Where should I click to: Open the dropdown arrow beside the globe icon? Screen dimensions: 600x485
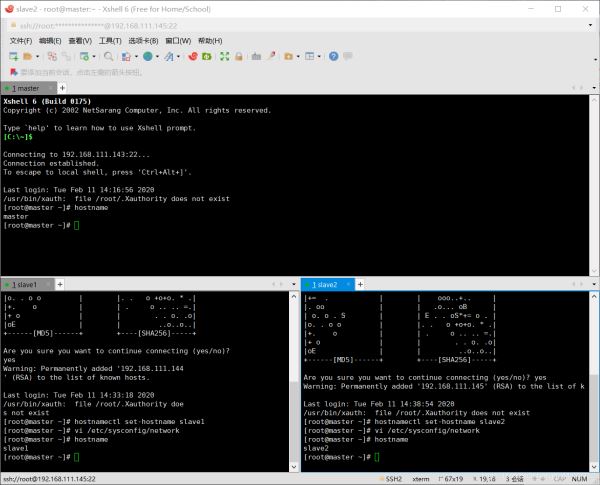pos(157,57)
